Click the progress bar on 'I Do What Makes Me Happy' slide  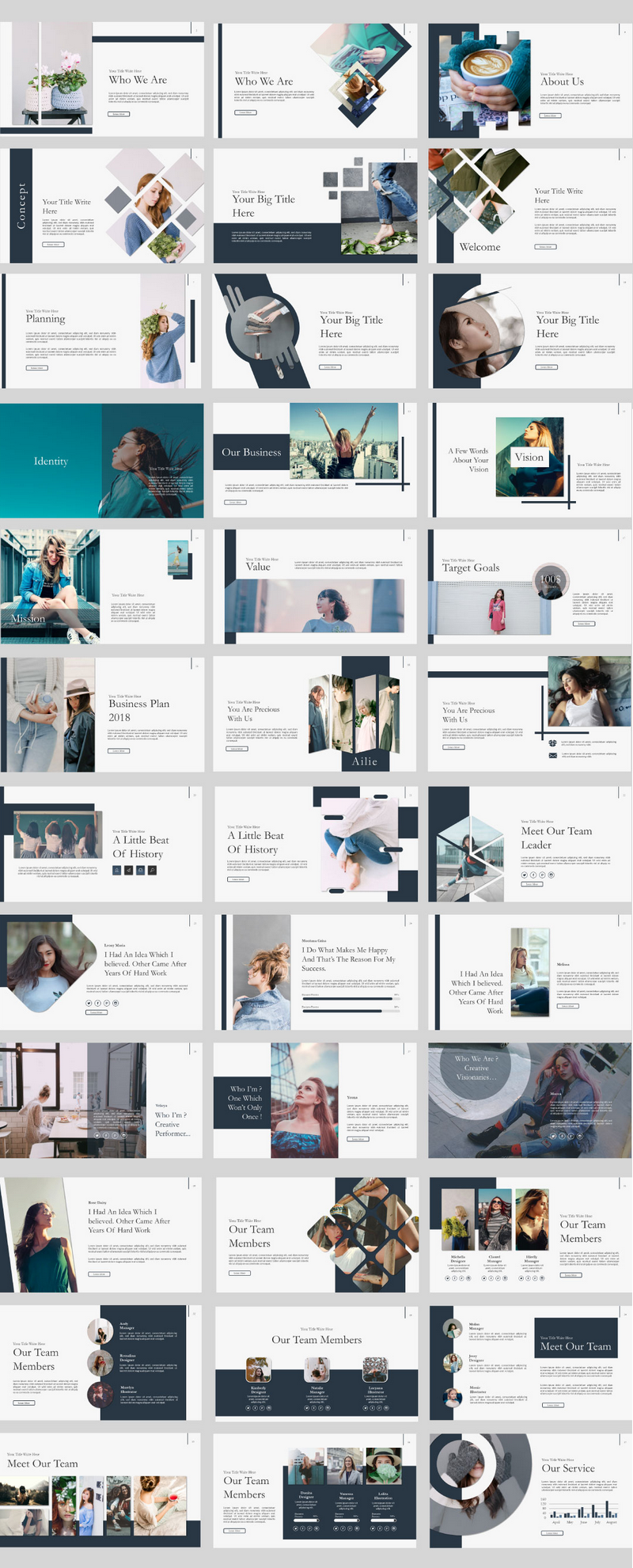click(x=350, y=999)
